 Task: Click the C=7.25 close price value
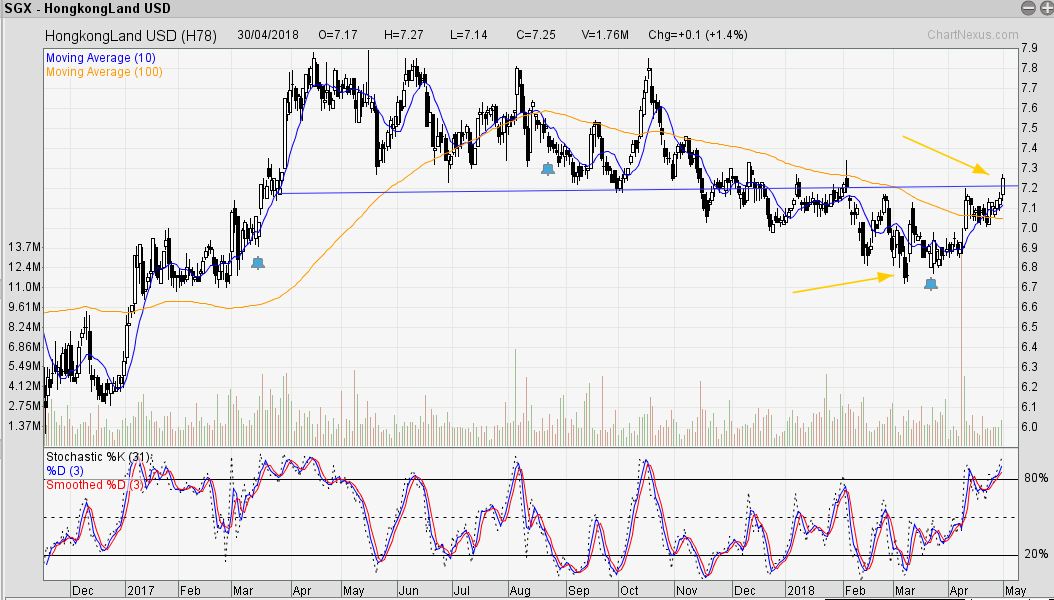(536, 35)
